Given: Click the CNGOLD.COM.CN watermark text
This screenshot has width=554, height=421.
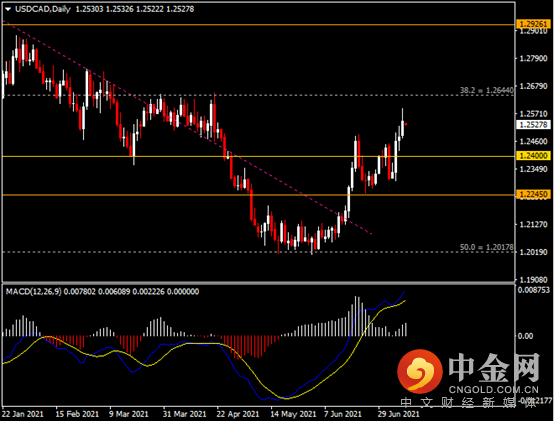Looking at the screenshot, I should [494, 390].
